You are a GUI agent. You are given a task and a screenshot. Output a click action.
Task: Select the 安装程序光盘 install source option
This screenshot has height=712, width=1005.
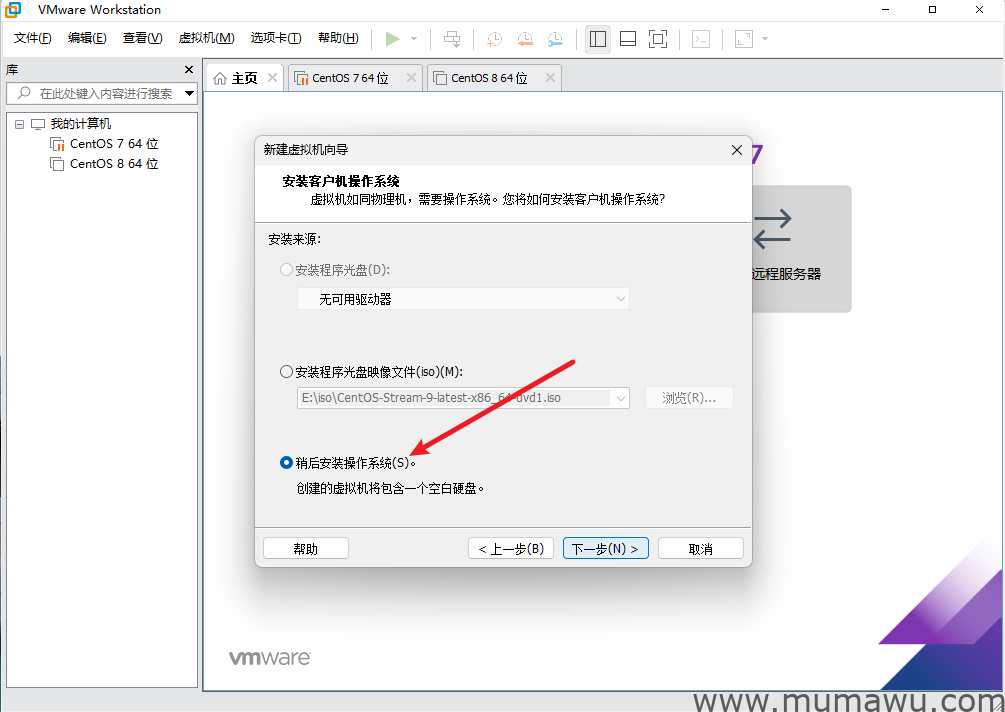287,269
